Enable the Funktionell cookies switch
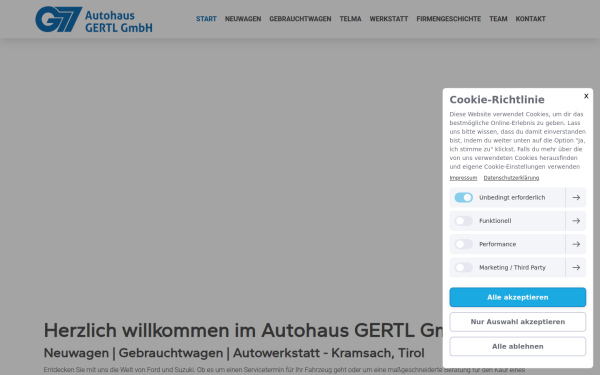 (x=463, y=221)
